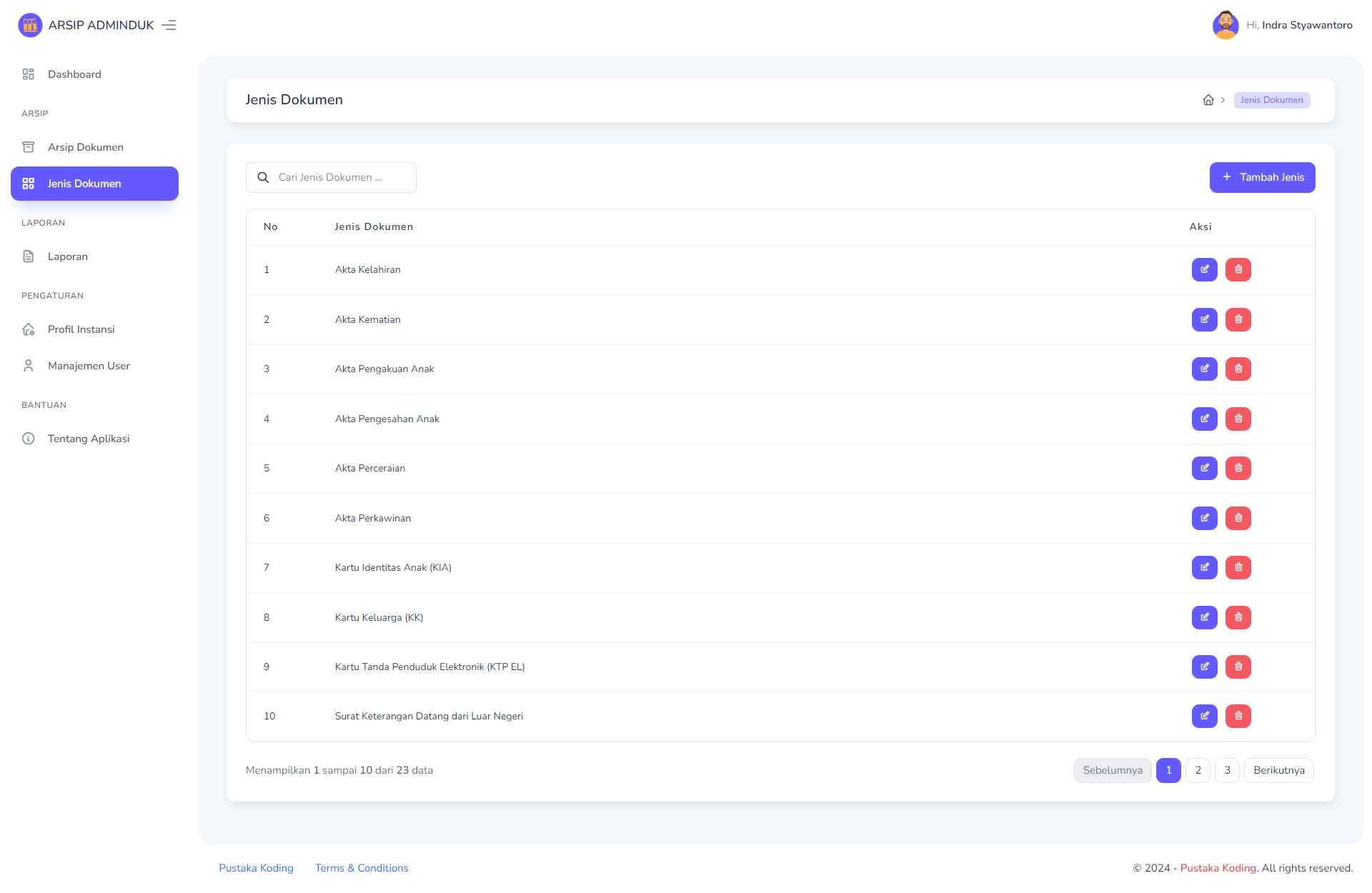Delete the Akta Kematian row

(x=1238, y=319)
